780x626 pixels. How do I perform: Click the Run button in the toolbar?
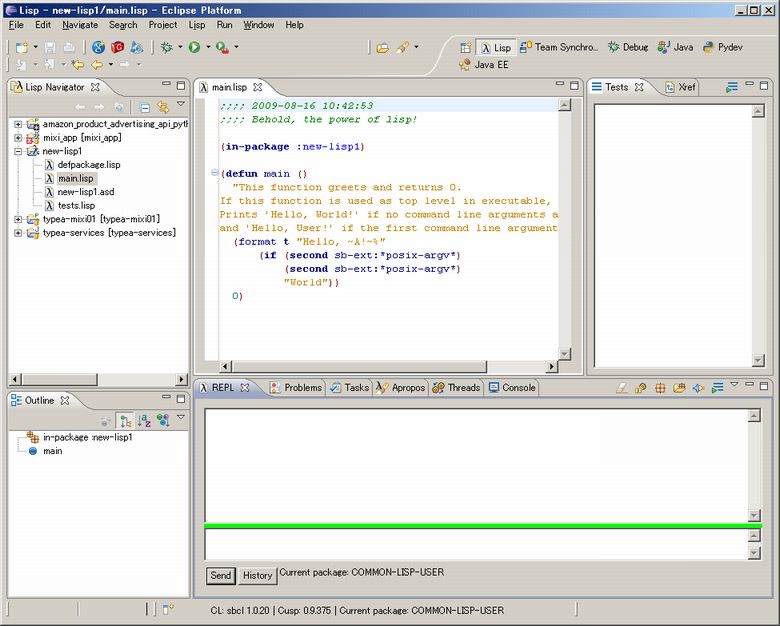pyautogui.click(x=194, y=47)
